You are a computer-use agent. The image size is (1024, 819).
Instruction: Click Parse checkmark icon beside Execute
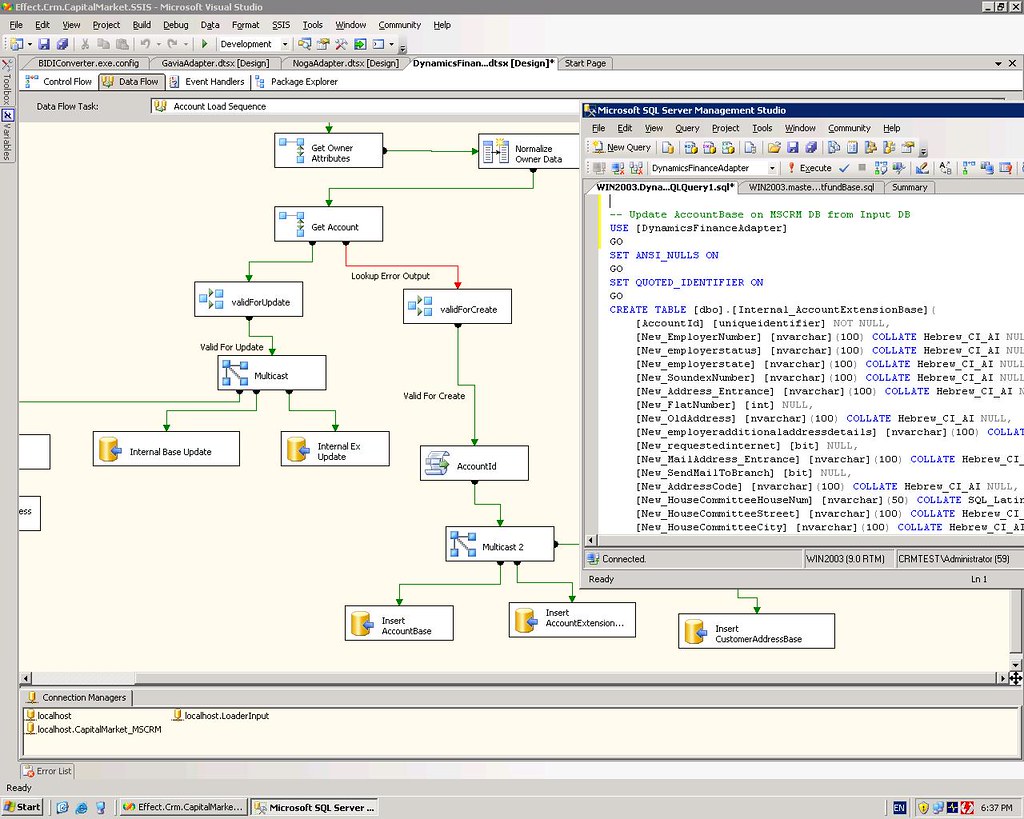(845, 168)
